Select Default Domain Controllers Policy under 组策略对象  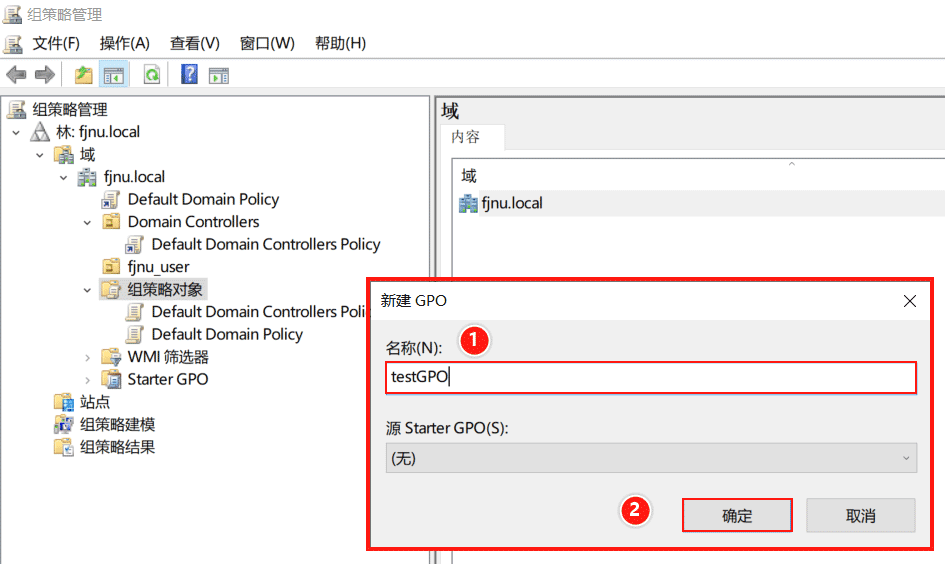point(259,312)
